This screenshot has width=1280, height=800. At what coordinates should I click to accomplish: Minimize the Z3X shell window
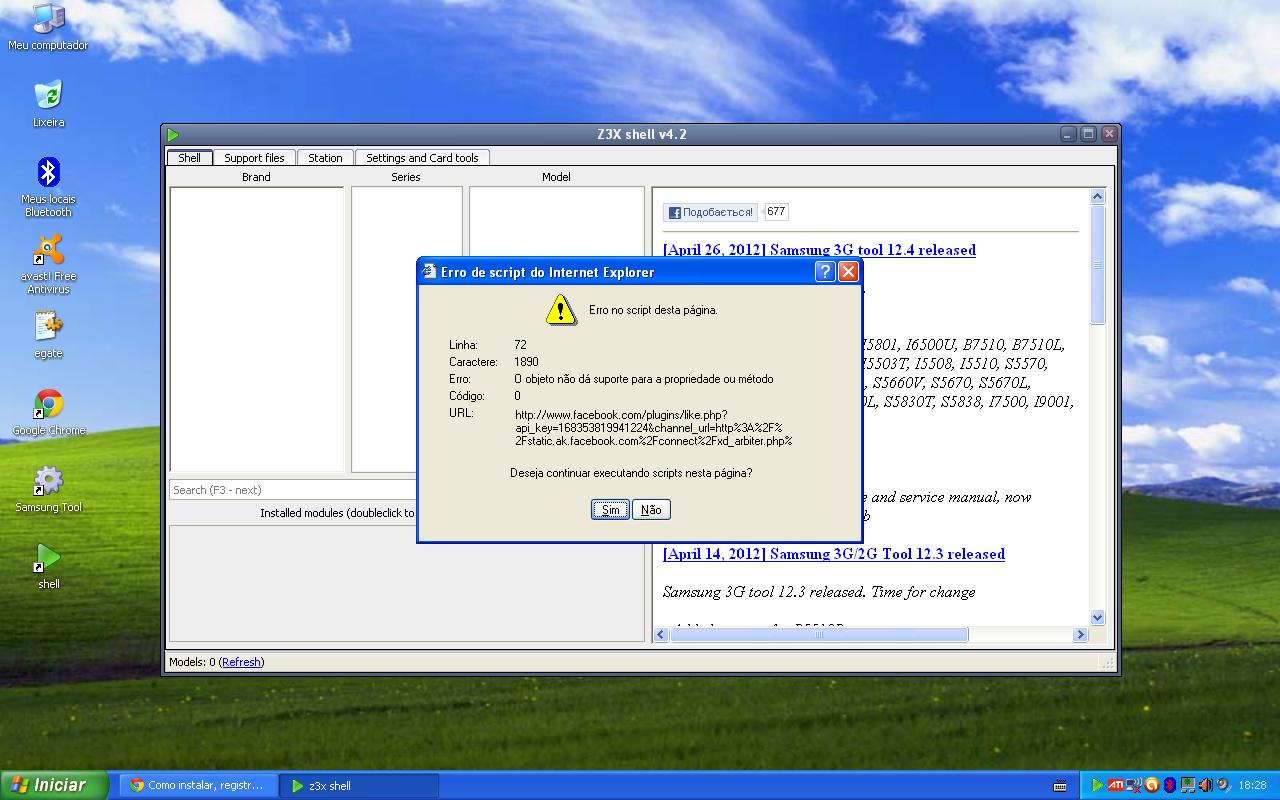pyautogui.click(x=1069, y=134)
